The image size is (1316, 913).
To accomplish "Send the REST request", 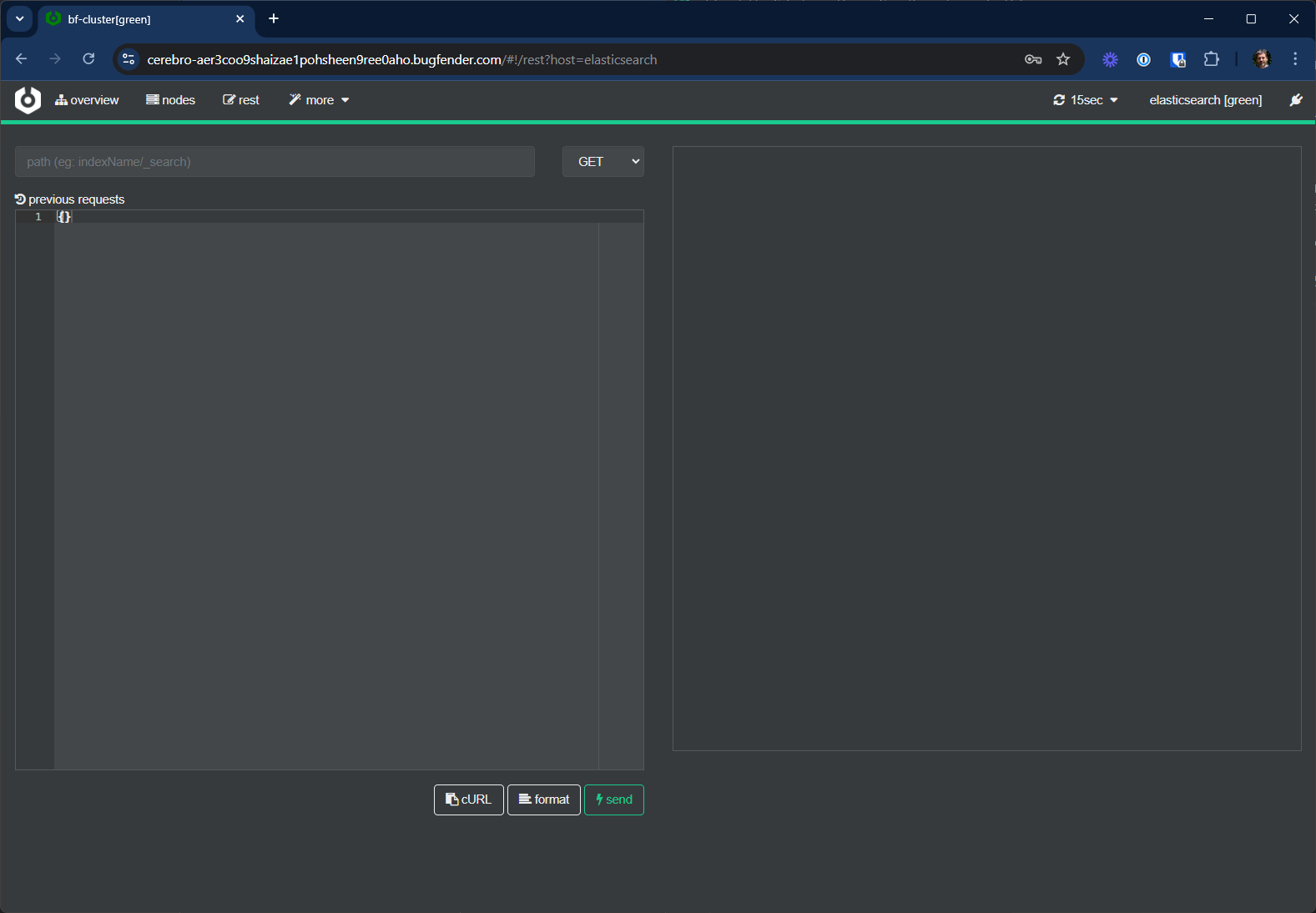I will (x=614, y=800).
